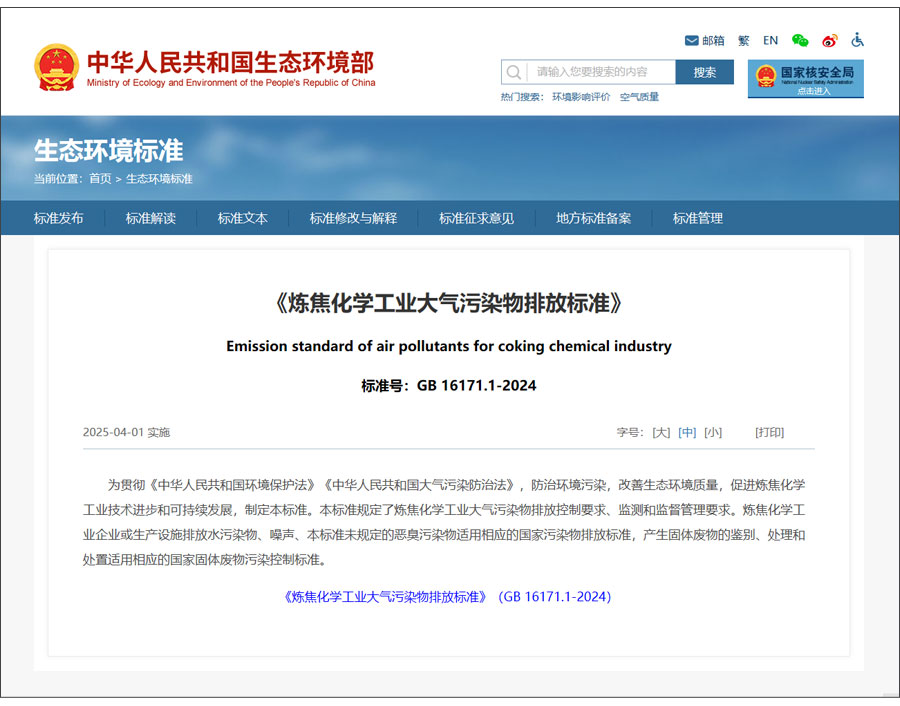This screenshot has height=706, width=900.
Task: Open the 标准发布 menu tab
Action: tap(59, 218)
